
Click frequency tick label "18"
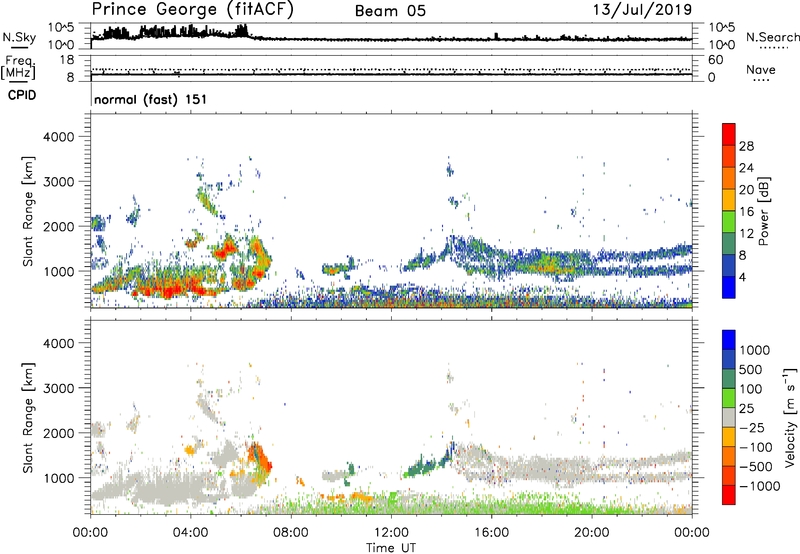(x=67, y=60)
